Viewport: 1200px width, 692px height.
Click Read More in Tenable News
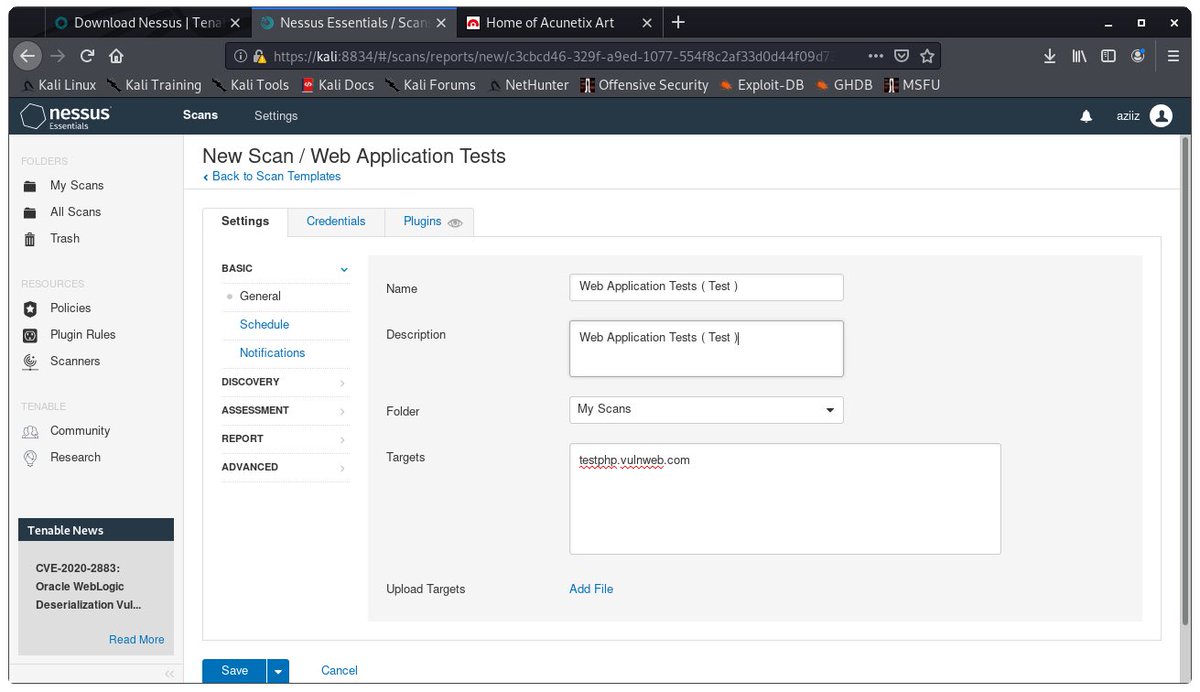coord(136,640)
